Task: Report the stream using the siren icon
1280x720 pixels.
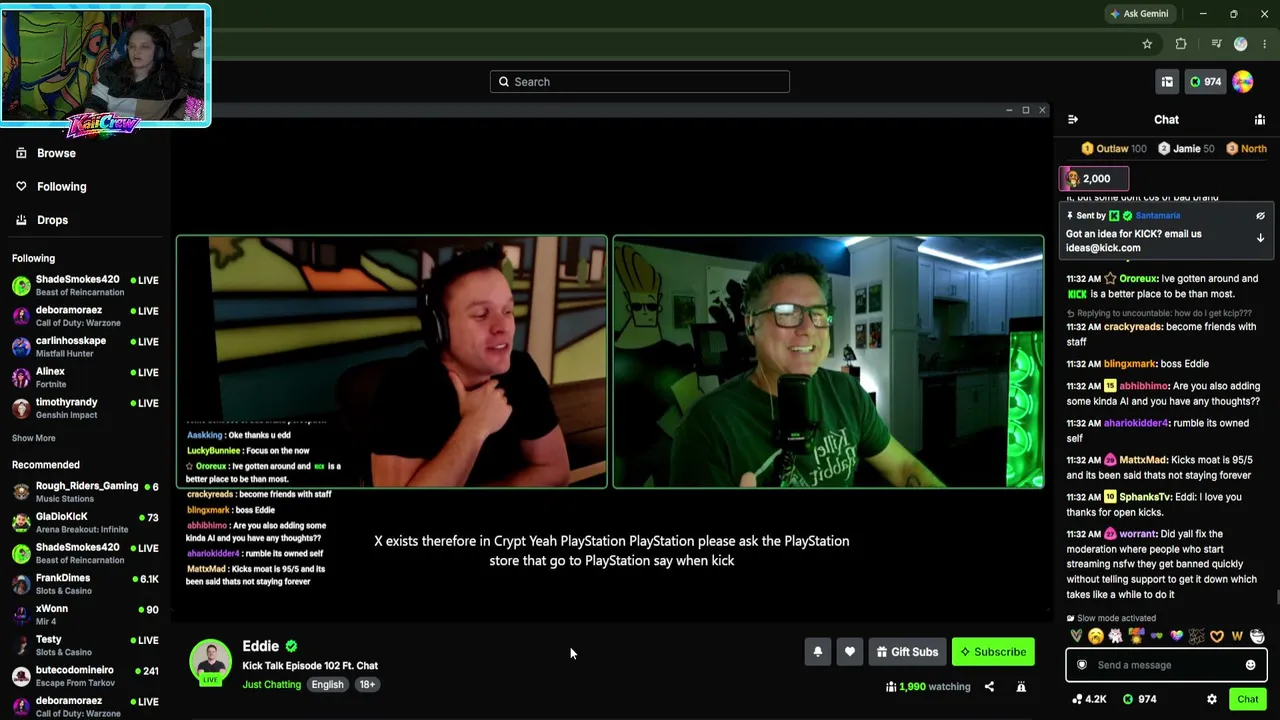Action: coord(1021,687)
